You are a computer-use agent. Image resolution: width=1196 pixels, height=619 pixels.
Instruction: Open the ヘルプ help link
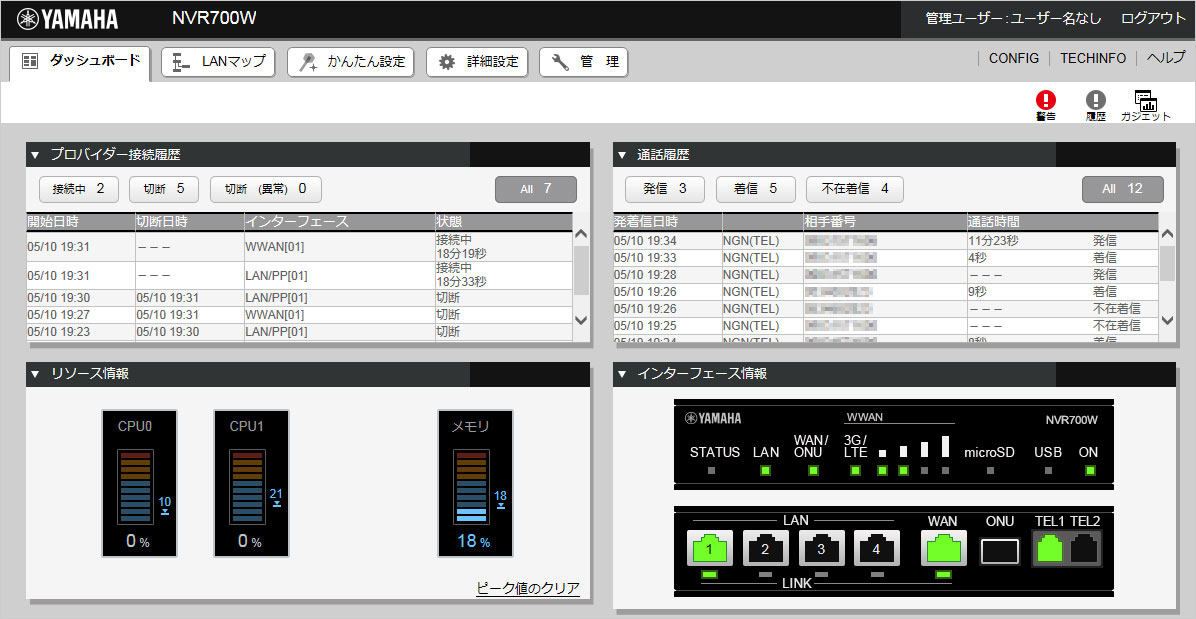tap(1166, 58)
